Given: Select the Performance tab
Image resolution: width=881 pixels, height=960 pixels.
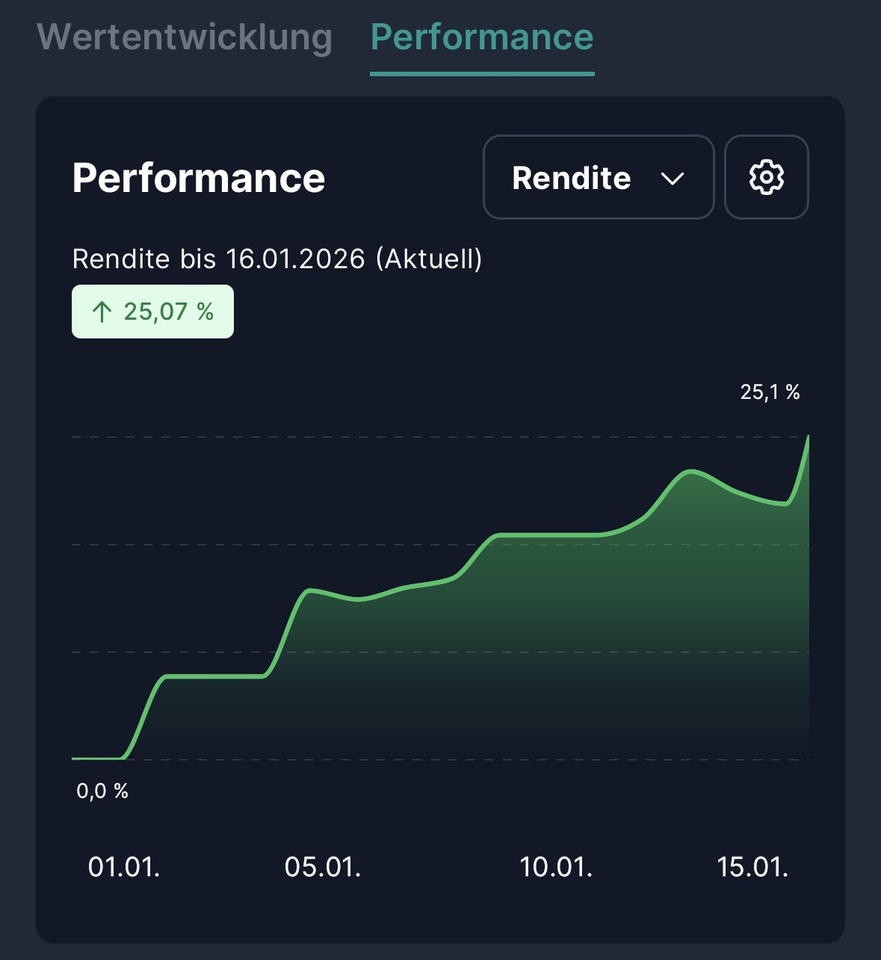Looking at the screenshot, I should pos(482,37).
